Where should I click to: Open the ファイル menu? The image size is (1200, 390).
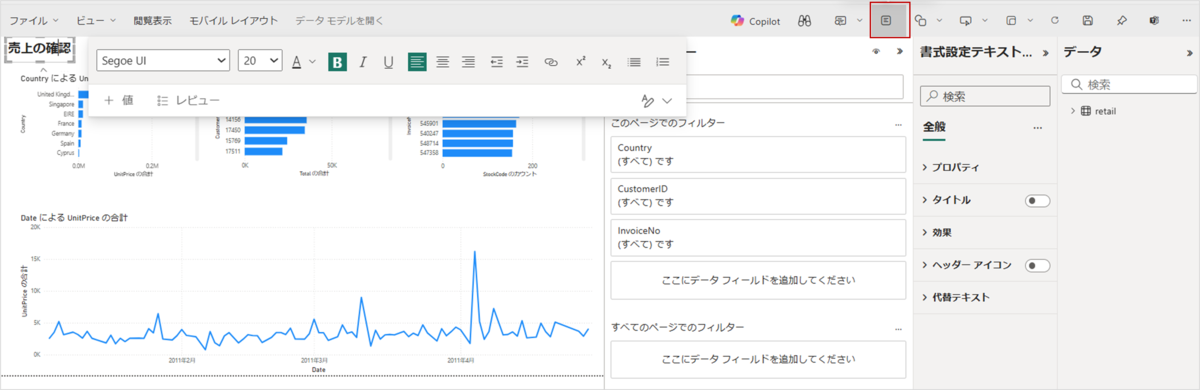34,20
